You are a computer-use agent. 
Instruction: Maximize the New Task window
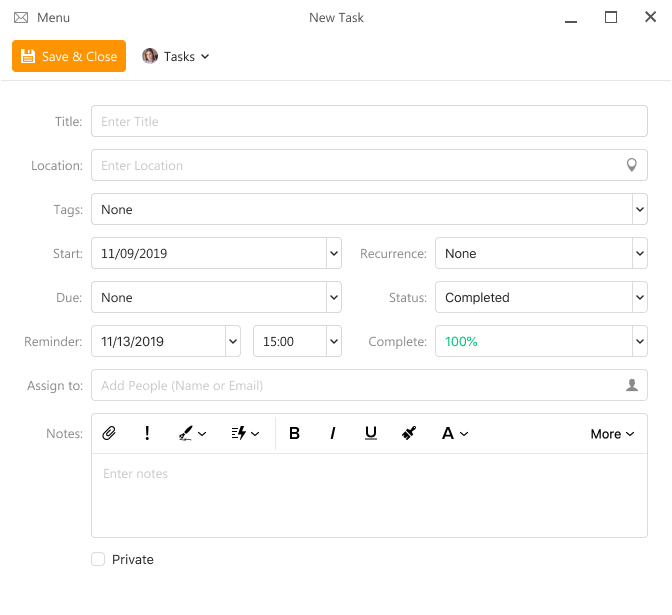click(x=611, y=18)
